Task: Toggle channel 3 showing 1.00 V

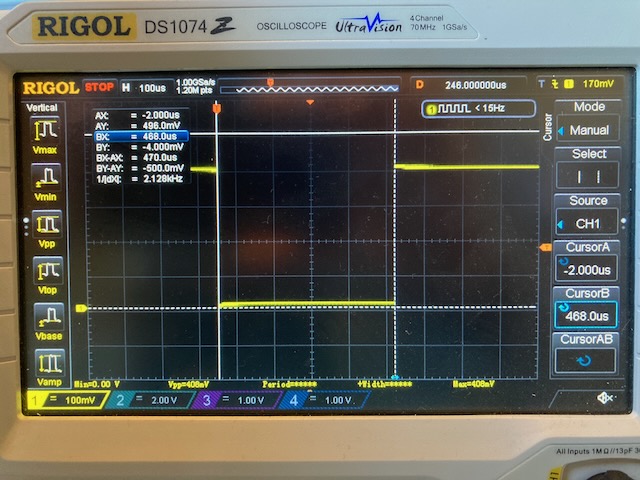Action: click(x=237, y=400)
